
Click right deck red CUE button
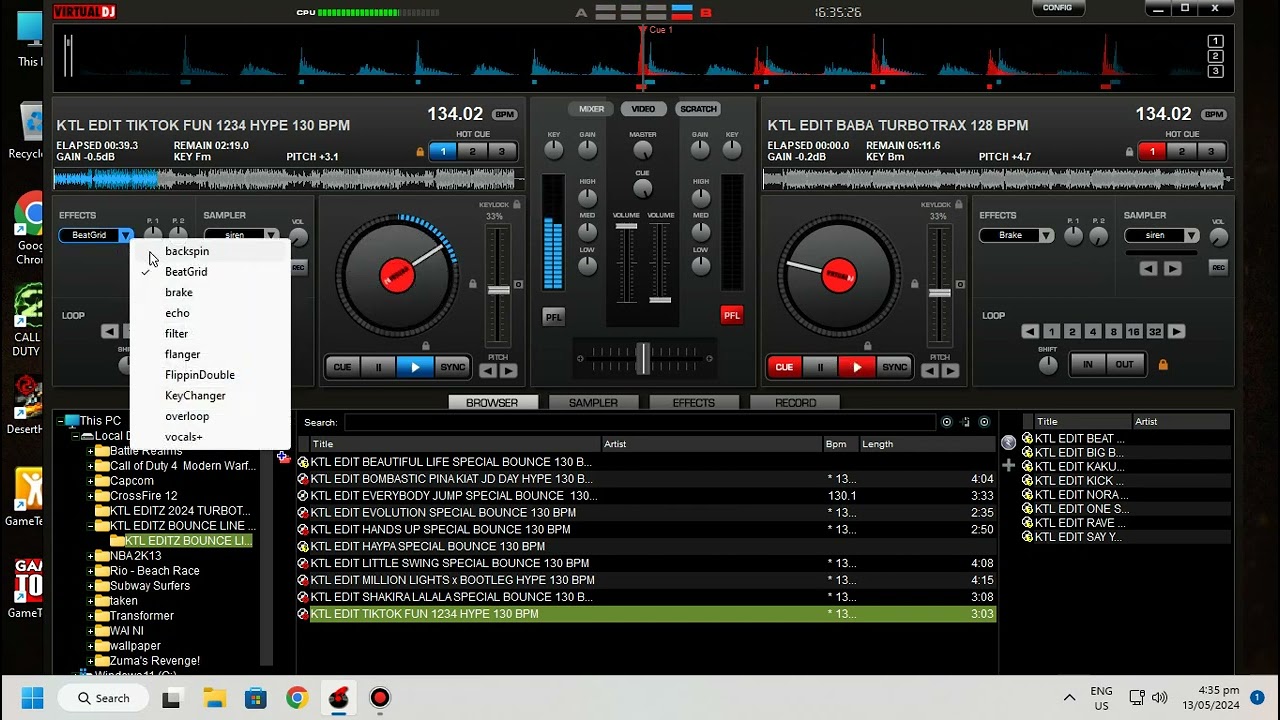[784, 367]
